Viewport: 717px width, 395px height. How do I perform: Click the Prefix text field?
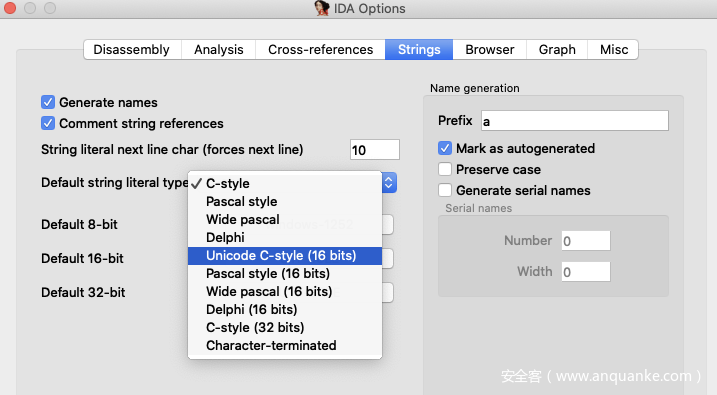(575, 121)
